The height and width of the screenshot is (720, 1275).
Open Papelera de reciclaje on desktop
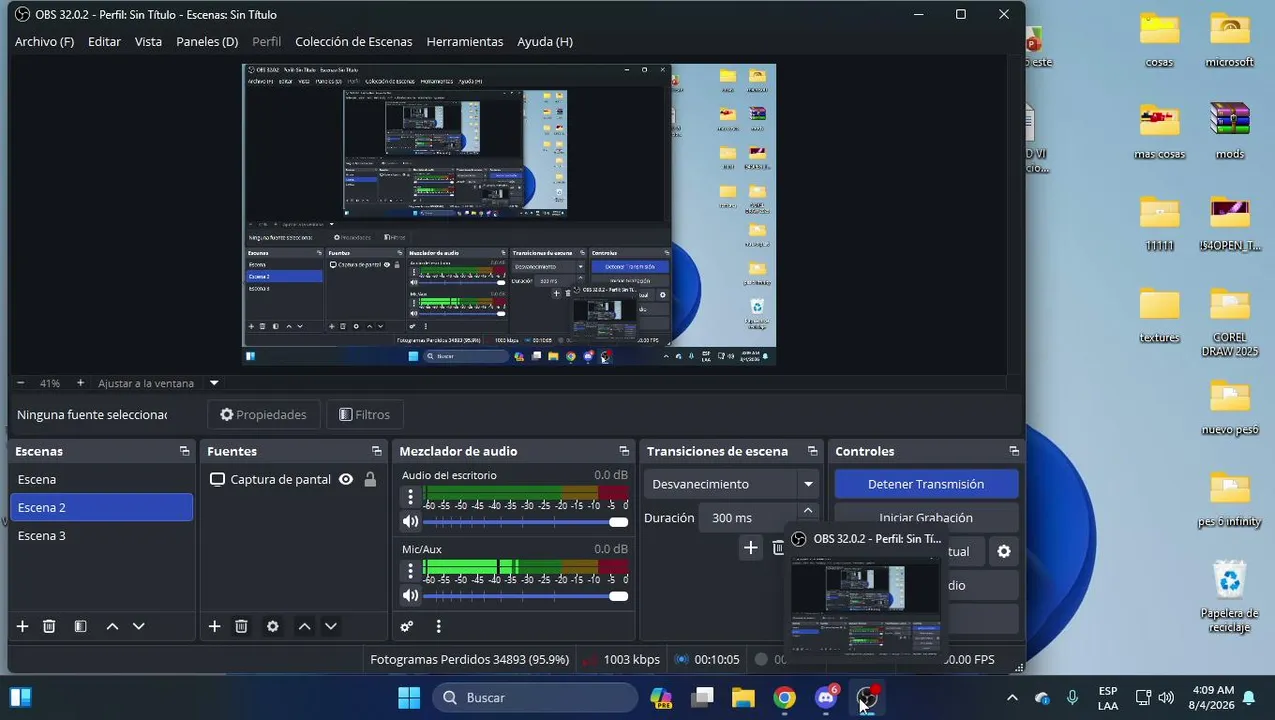pos(1229,597)
